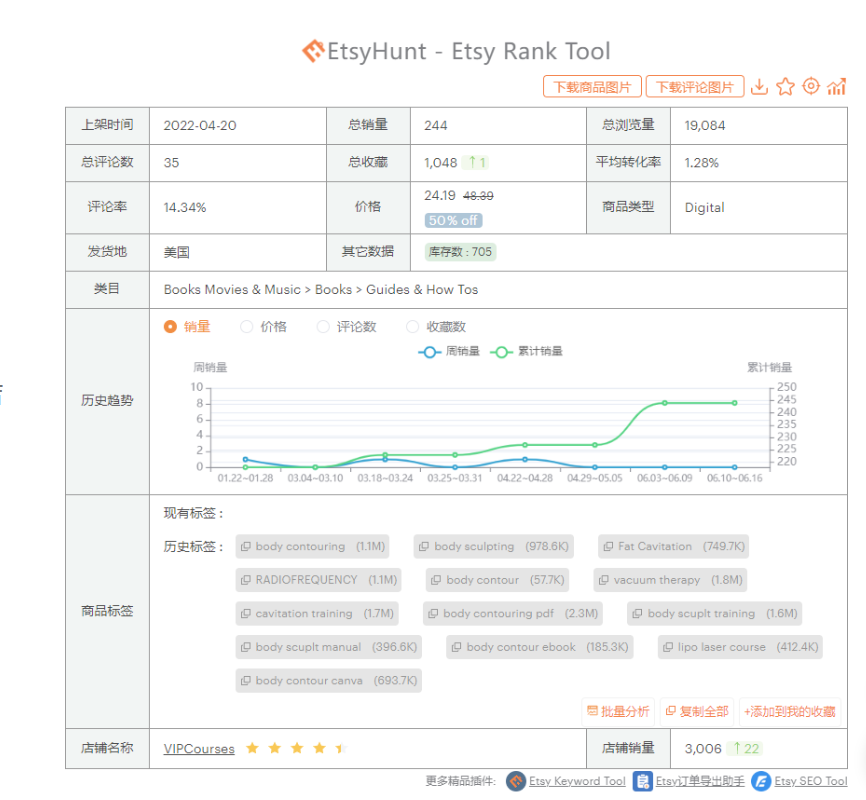This screenshot has width=866, height=800.
Task: Select the 评论数 radio button
Action: coord(323,327)
